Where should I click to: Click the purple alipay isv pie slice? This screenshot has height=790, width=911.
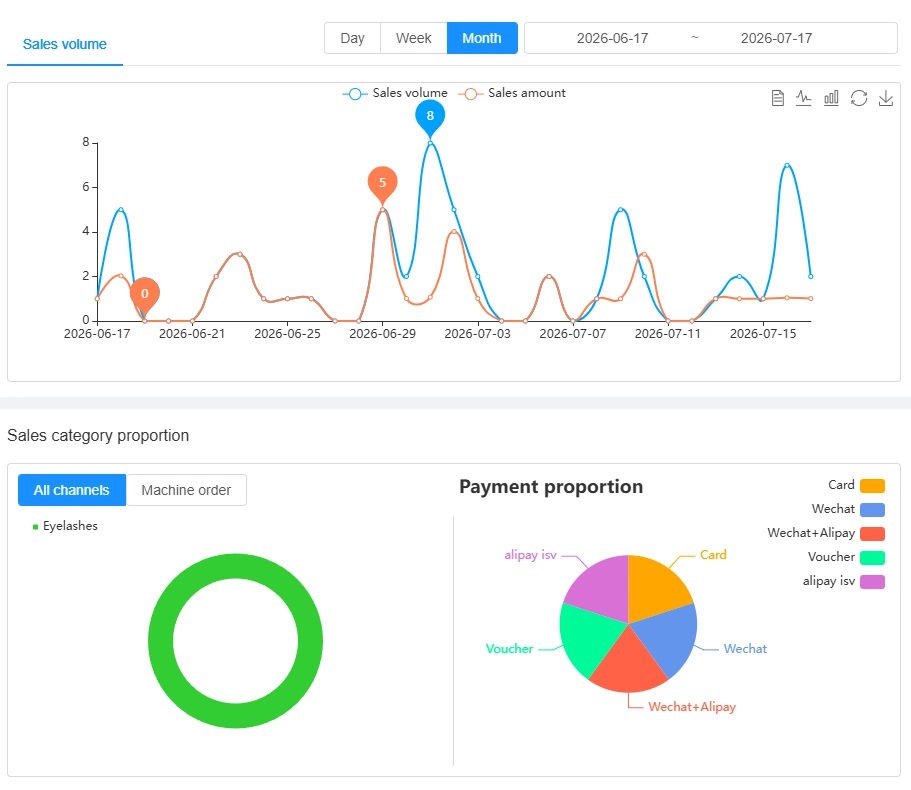click(600, 587)
